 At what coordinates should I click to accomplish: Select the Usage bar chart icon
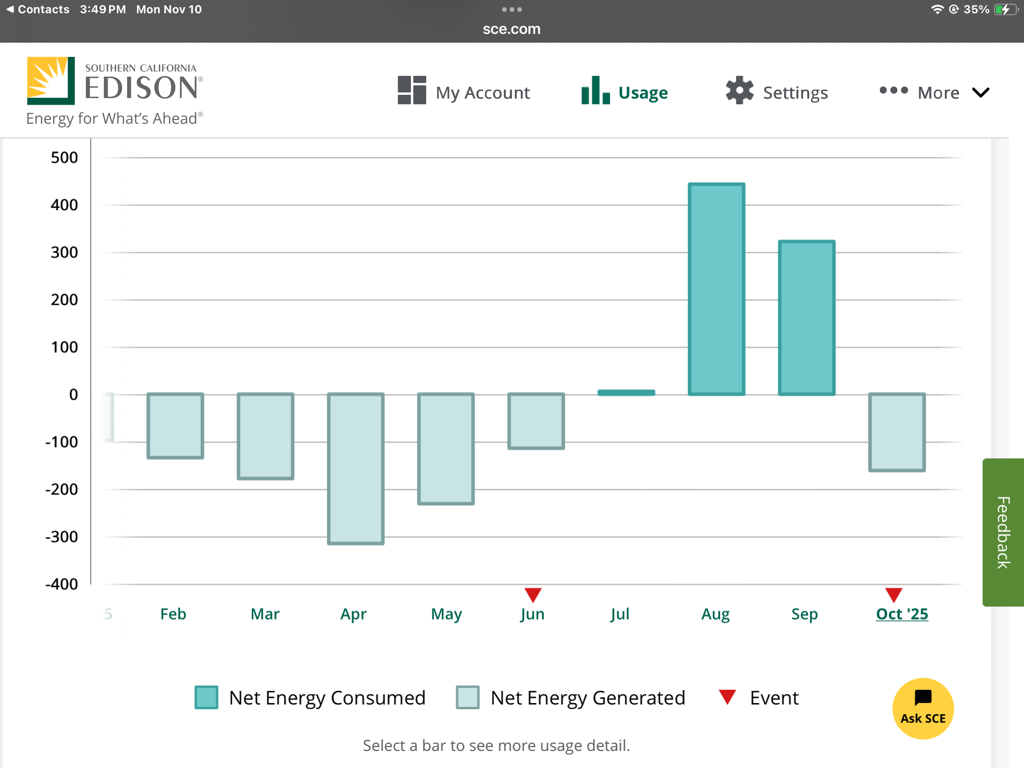(x=595, y=91)
